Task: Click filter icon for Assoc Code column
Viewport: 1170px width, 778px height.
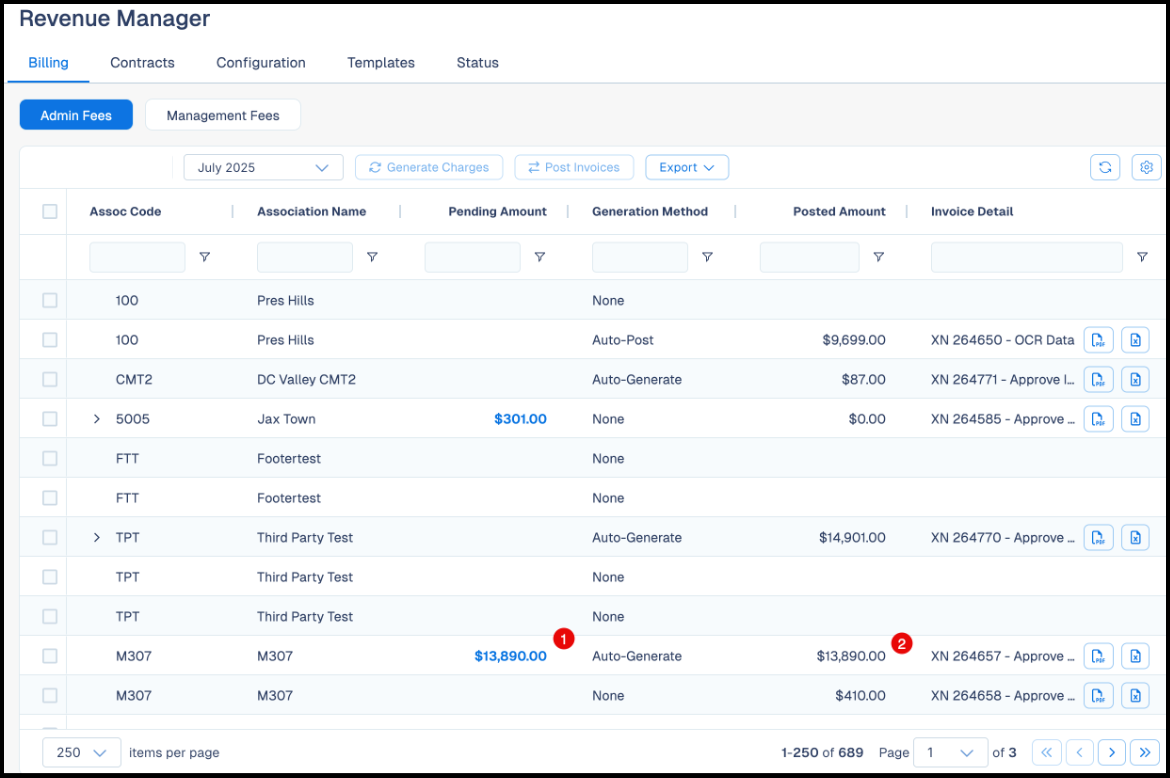Action: point(204,257)
